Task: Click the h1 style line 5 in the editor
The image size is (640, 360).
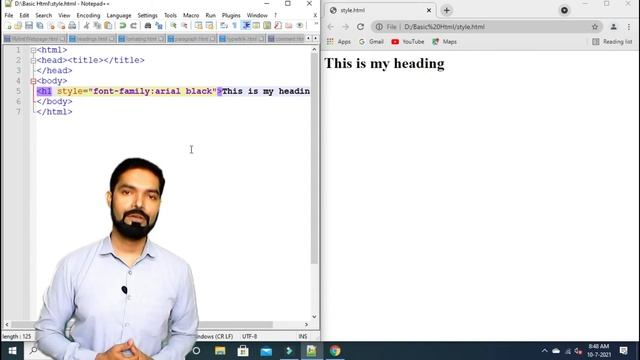Action: click(x=173, y=91)
